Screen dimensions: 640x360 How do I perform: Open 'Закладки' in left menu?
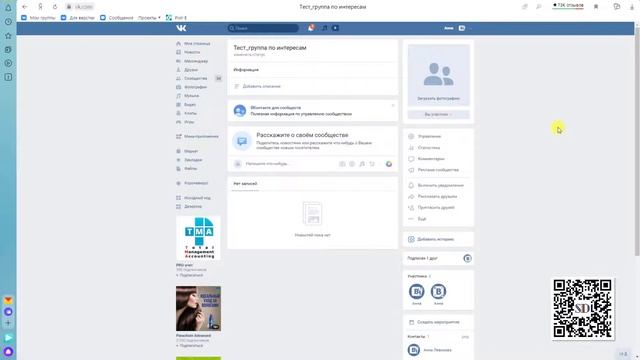[x=189, y=160]
